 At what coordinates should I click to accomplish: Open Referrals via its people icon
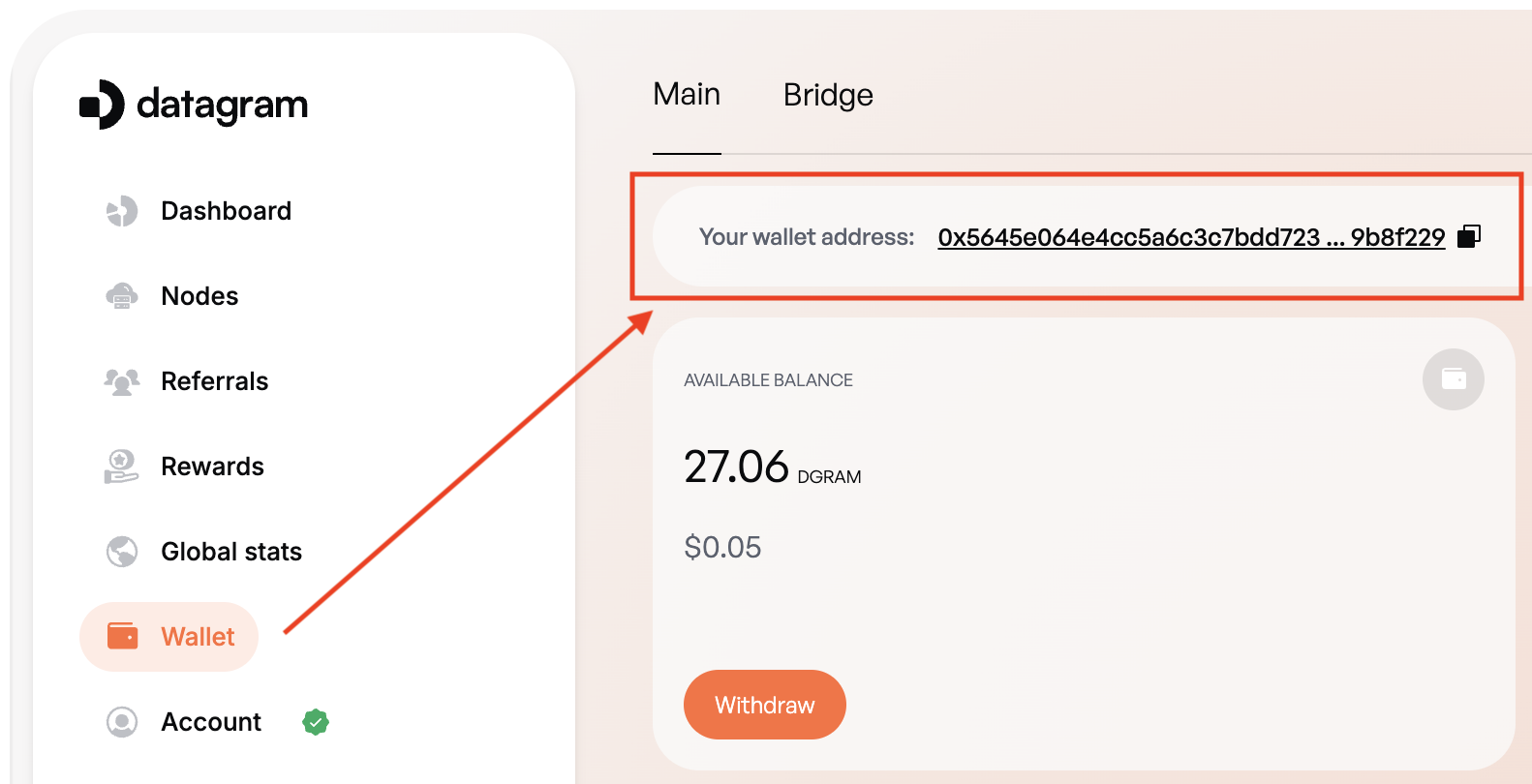pyautogui.click(x=122, y=380)
